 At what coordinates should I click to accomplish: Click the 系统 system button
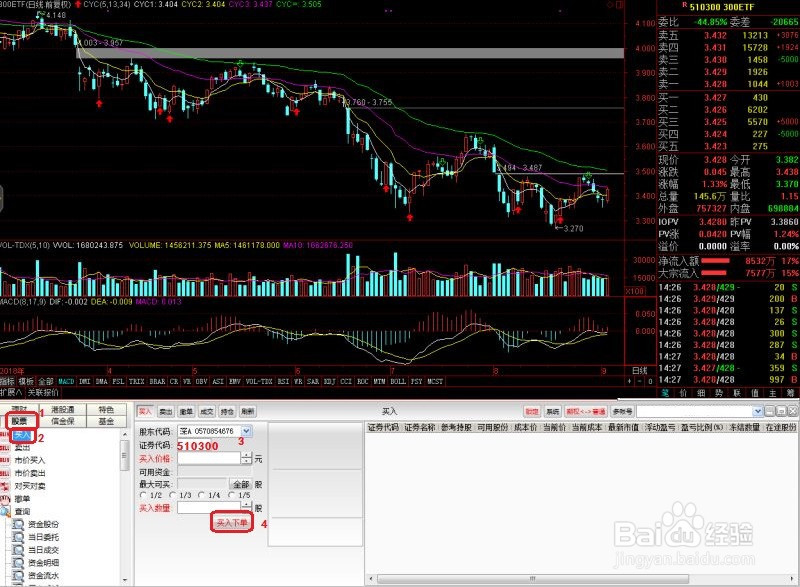(553, 411)
